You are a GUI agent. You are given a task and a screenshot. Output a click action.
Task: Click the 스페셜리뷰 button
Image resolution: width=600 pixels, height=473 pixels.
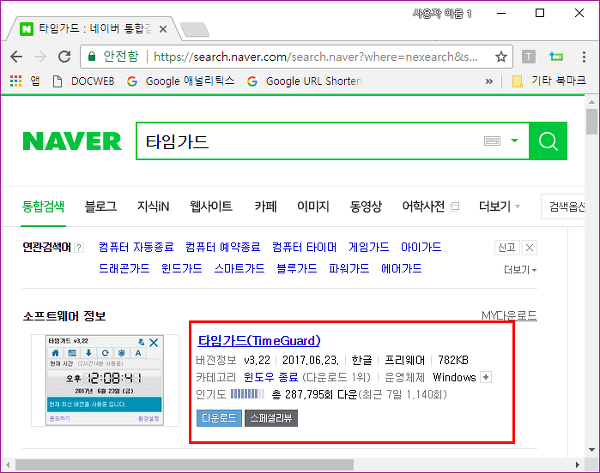271,418
